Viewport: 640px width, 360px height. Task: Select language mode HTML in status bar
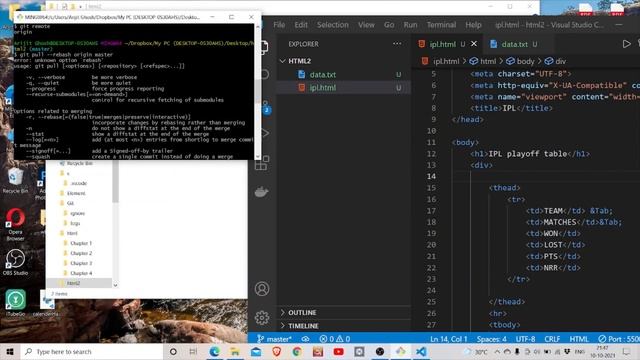pyautogui.click(x=579, y=339)
